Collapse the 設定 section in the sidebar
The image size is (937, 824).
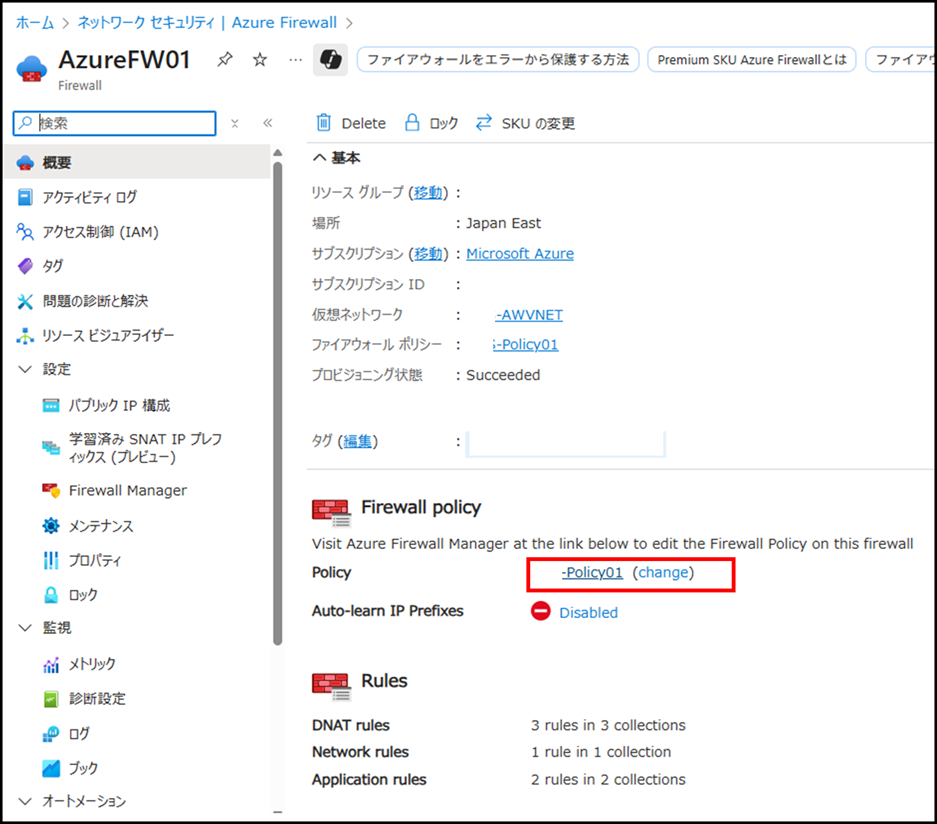click(x=25, y=369)
